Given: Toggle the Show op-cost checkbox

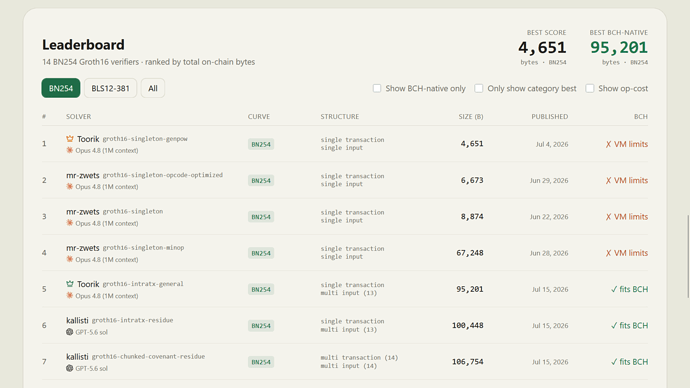Looking at the screenshot, I should point(590,88).
